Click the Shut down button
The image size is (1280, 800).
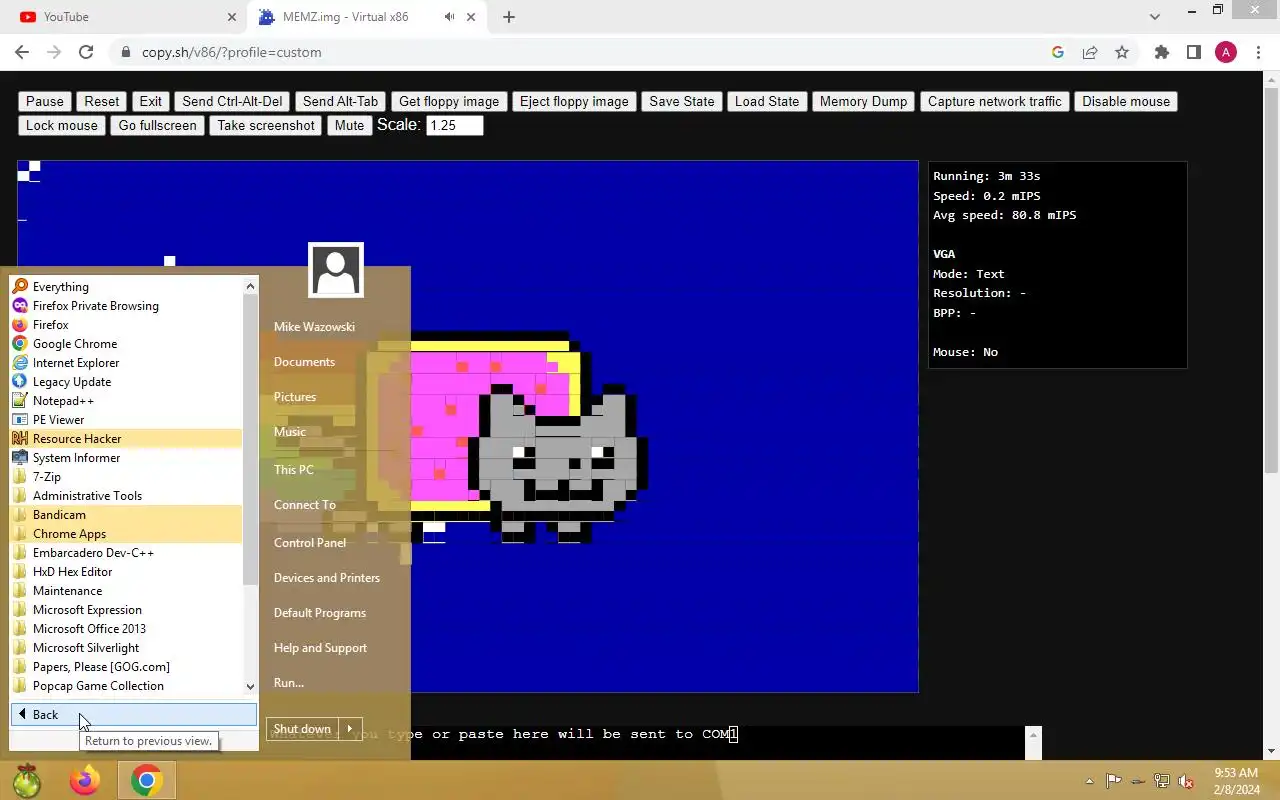(302, 729)
